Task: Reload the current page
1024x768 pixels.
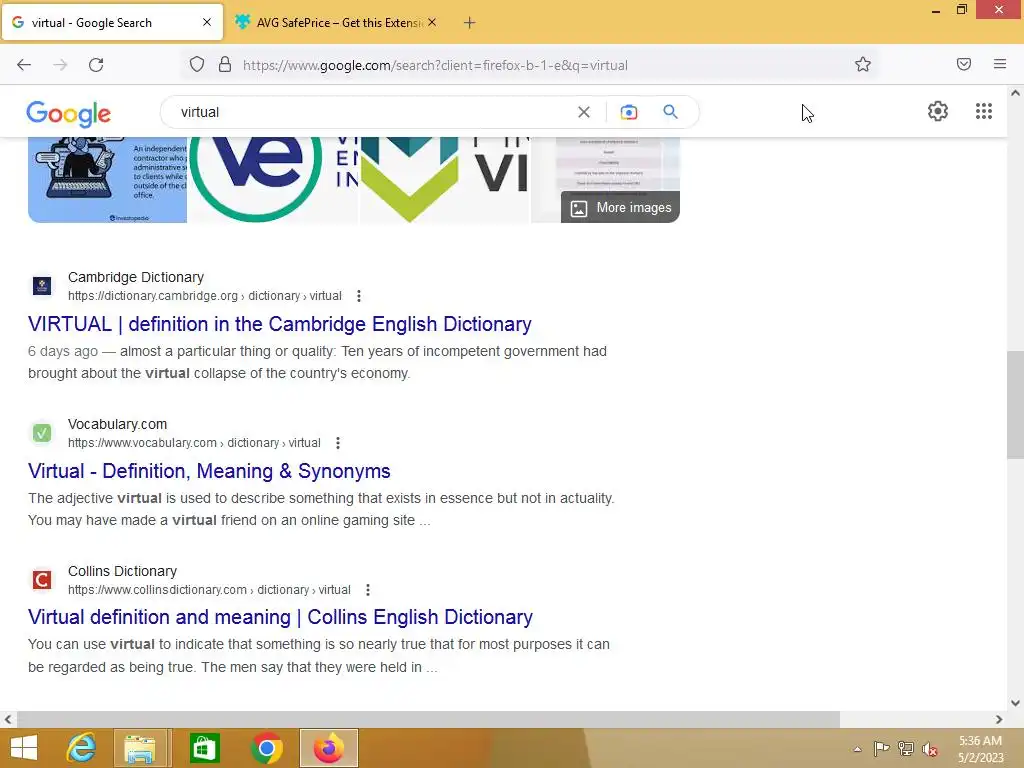Action: pyautogui.click(x=96, y=65)
